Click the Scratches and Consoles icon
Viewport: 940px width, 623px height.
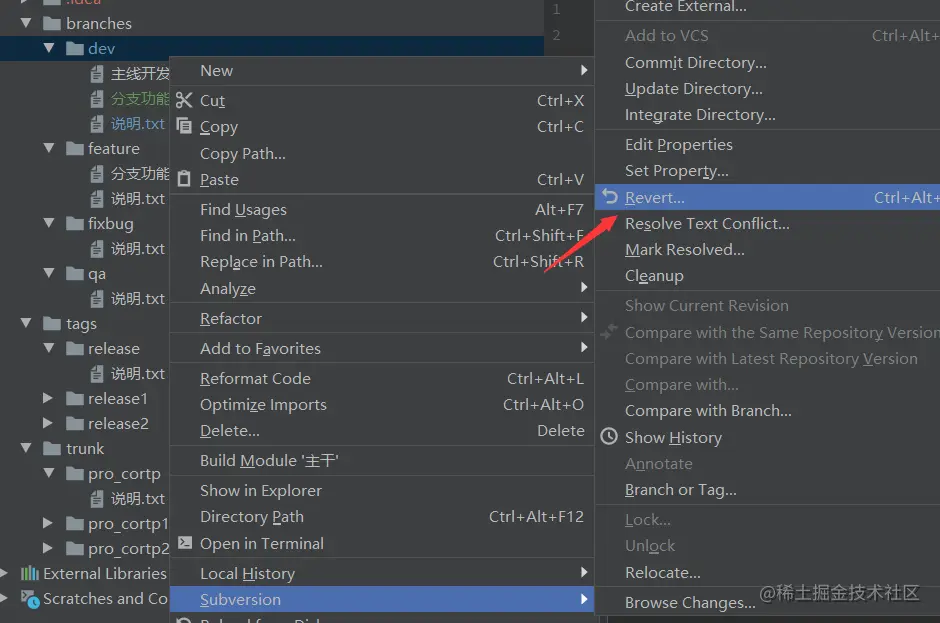tap(29, 598)
